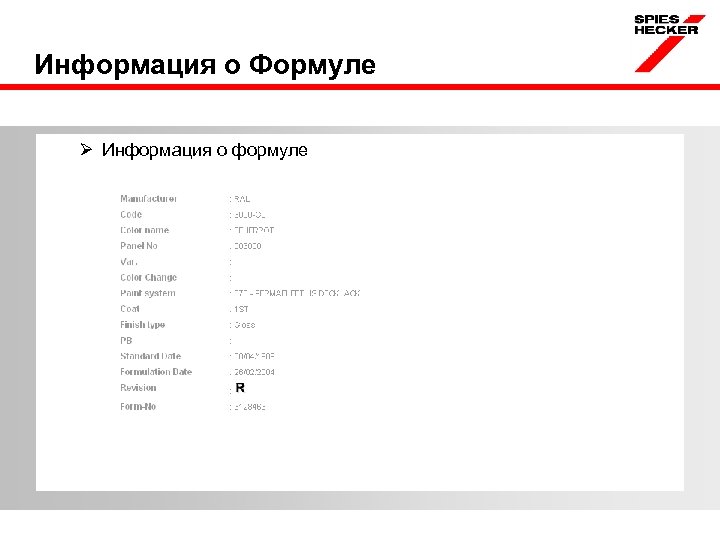Click the 'Finish type' field label
The height and width of the screenshot is (540, 720).
[142, 325]
